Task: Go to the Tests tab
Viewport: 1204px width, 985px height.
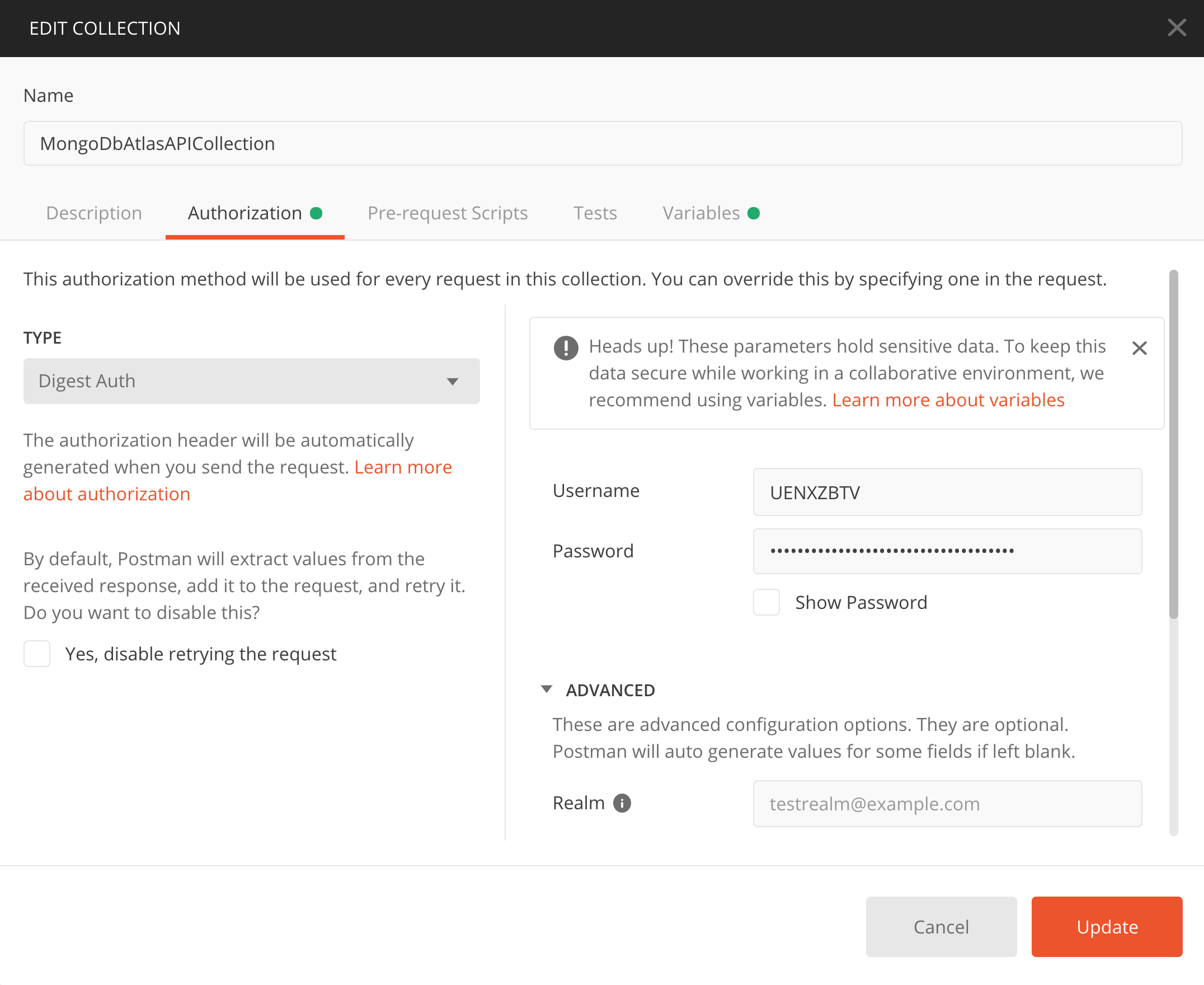Action: coord(594,213)
